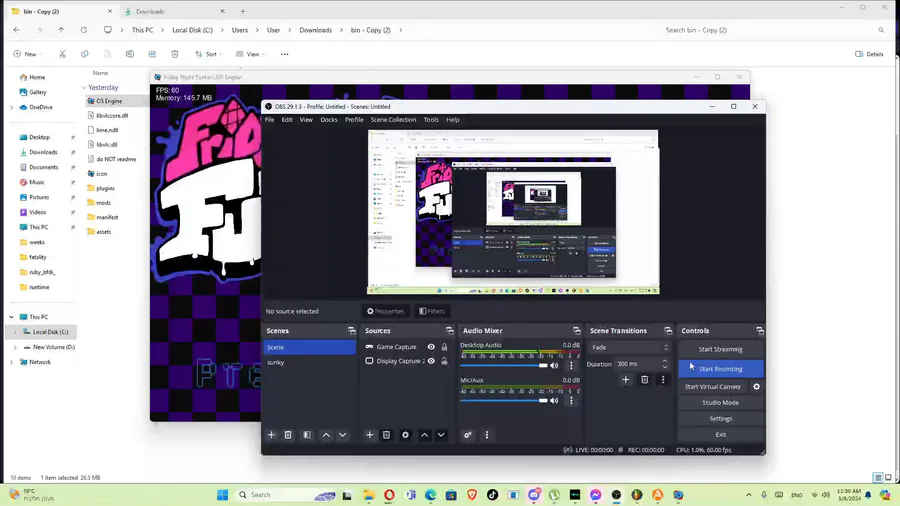Open OBS Edit menu
The image size is (900, 506).
[287, 120]
